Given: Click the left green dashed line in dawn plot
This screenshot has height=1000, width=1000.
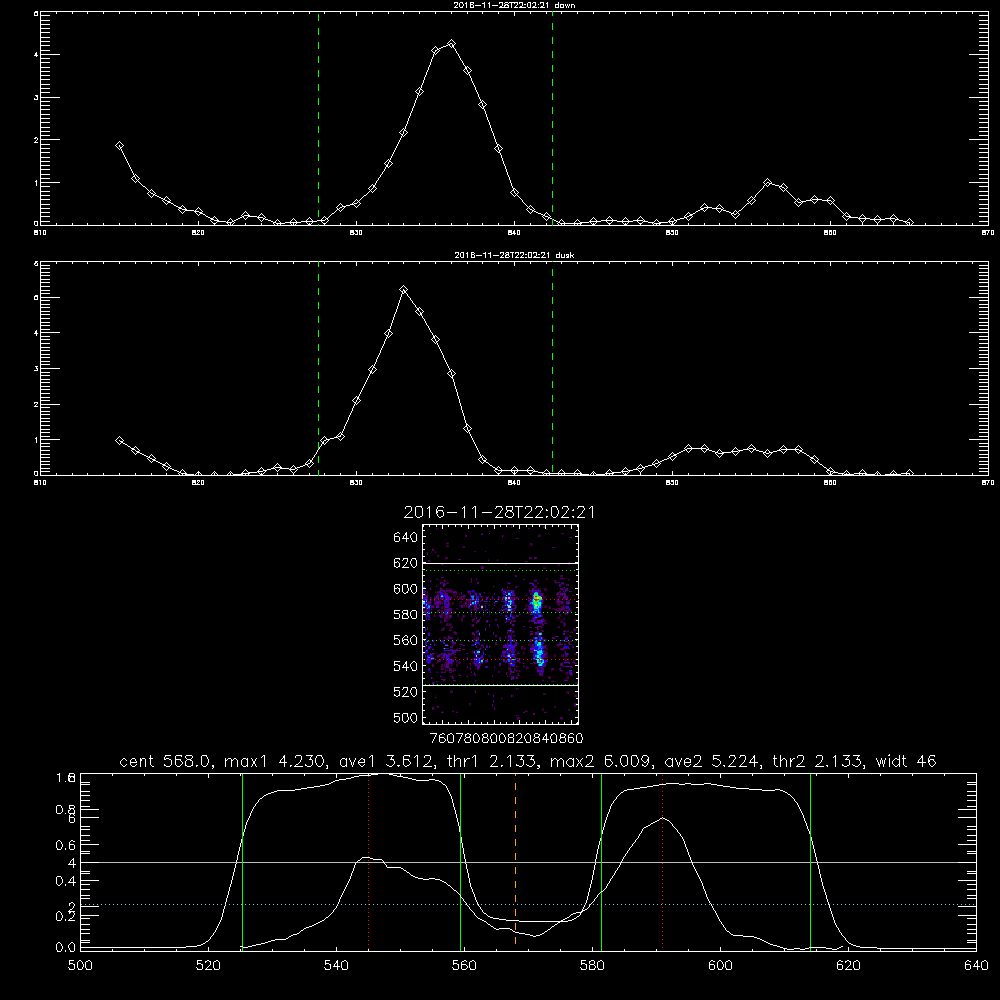Looking at the screenshot, I should point(318,118).
